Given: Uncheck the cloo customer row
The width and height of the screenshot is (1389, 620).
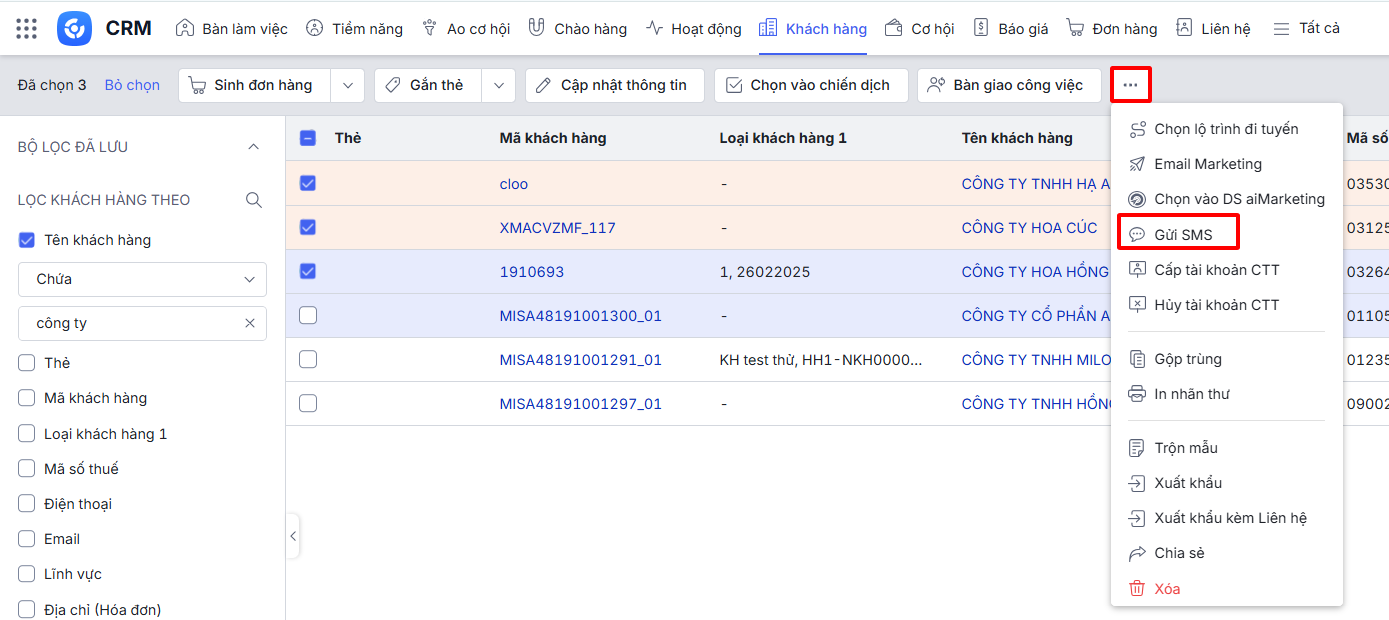Looking at the screenshot, I should click(x=308, y=184).
